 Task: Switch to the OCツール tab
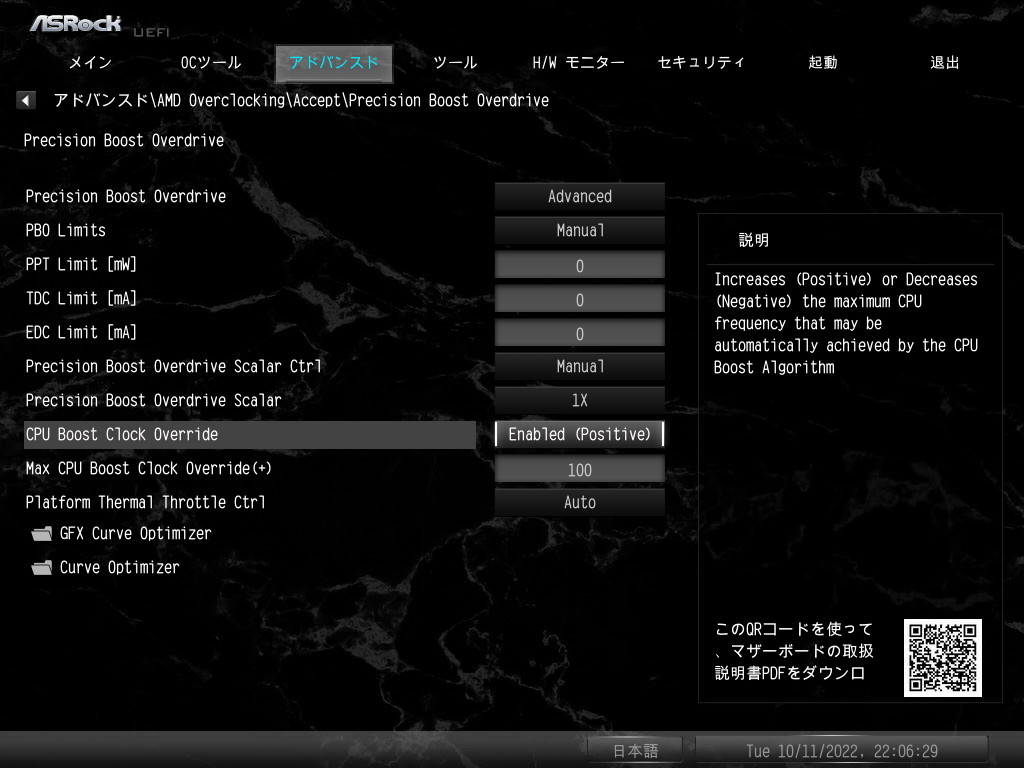tap(211, 63)
